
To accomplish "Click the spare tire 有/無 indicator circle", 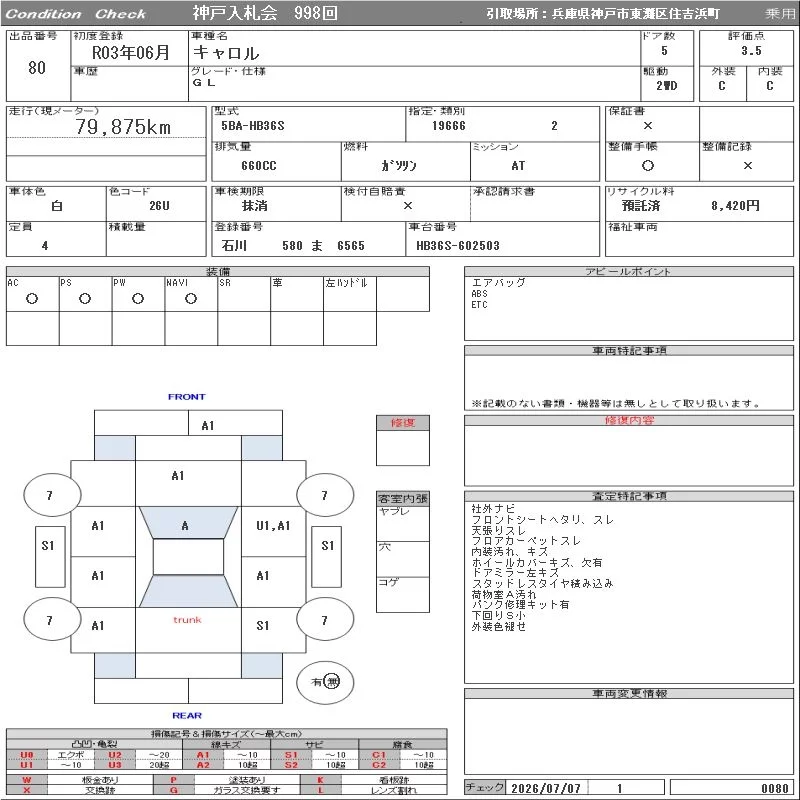I will [325, 682].
